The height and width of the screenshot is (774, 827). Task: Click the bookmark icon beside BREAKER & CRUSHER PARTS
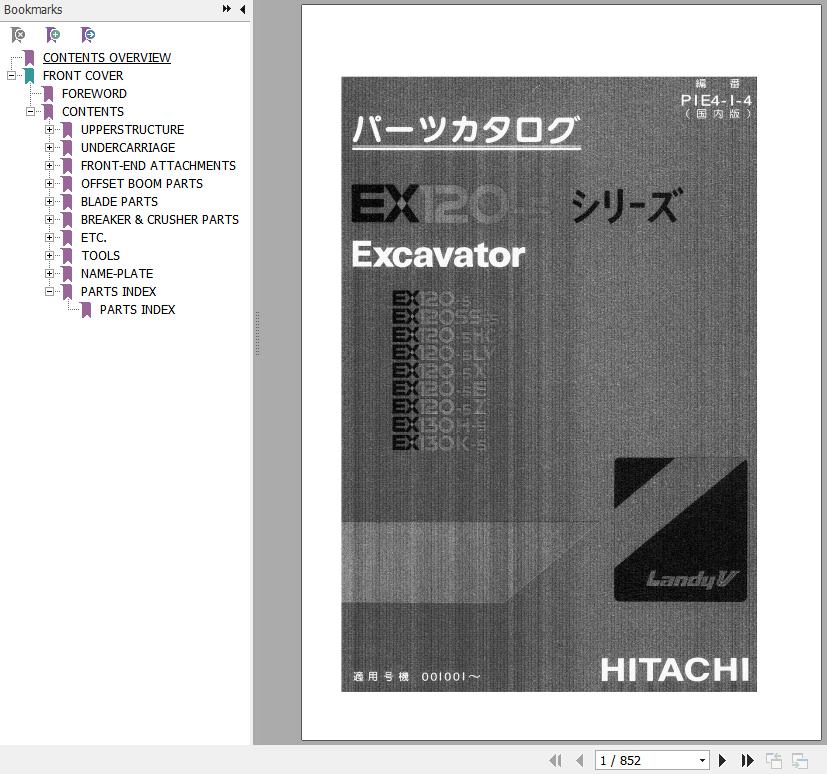[67, 219]
